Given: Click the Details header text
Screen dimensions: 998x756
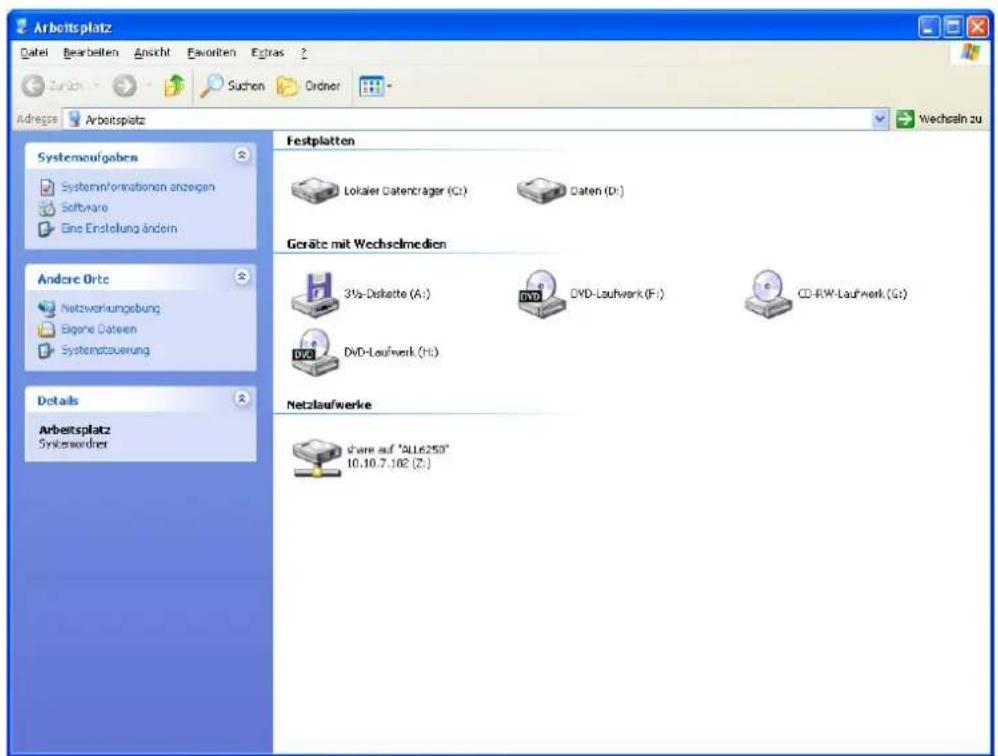Looking at the screenshot, I should point(58,401).
